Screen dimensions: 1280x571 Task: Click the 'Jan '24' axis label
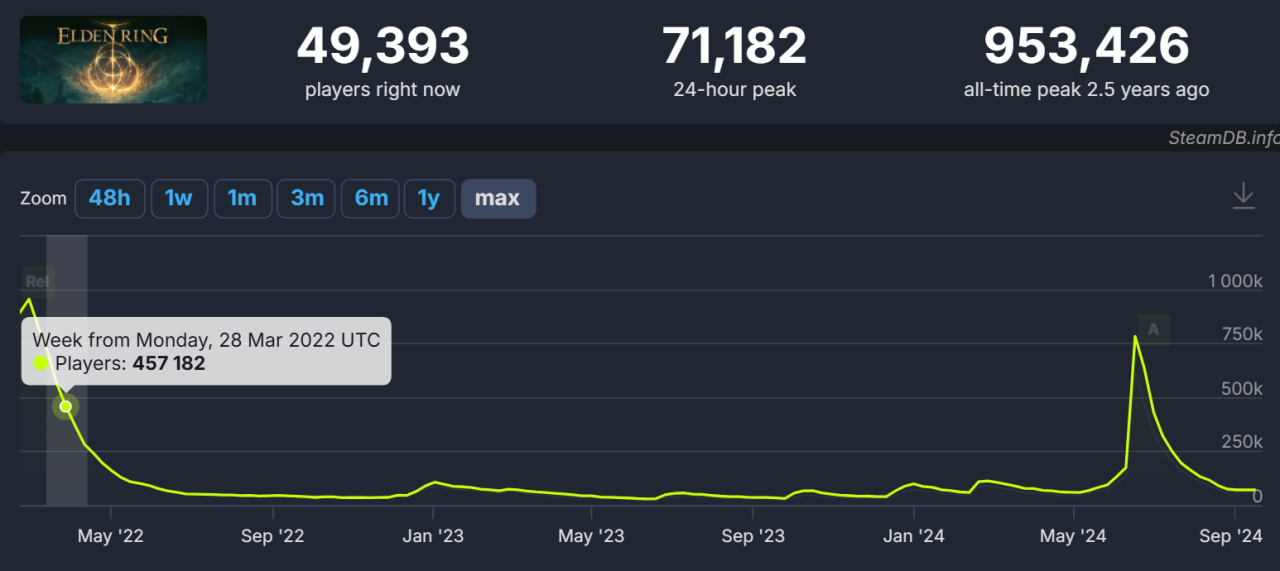[913, 537]
